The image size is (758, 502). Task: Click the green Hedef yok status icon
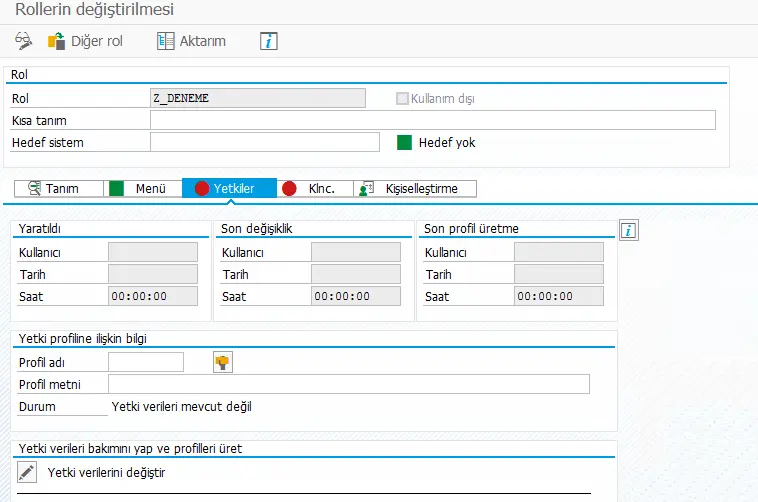click(x=404, y=142)
